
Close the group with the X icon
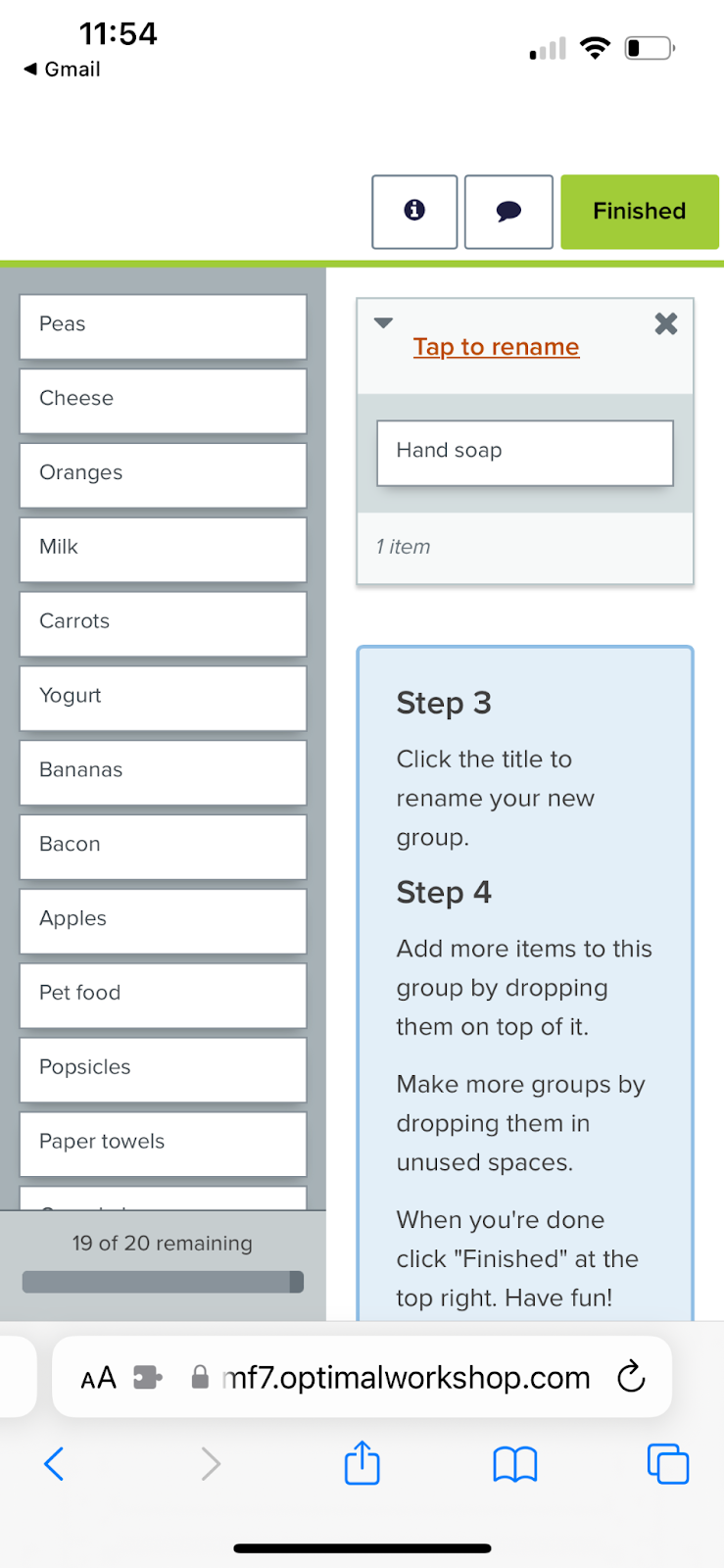(666, 323)
